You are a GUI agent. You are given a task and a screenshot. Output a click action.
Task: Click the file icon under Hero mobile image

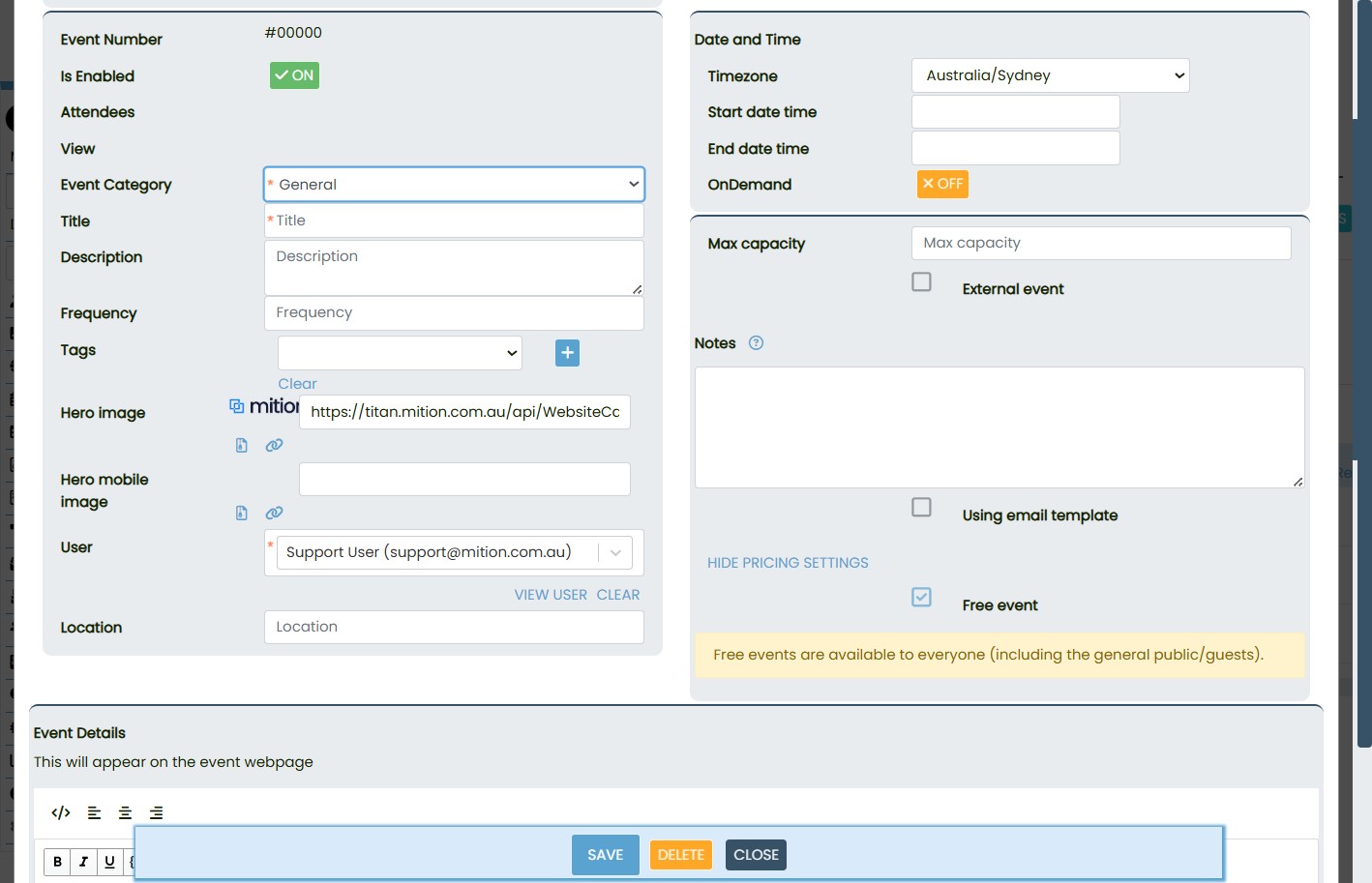pyautogui.click(x=242, y=513)
